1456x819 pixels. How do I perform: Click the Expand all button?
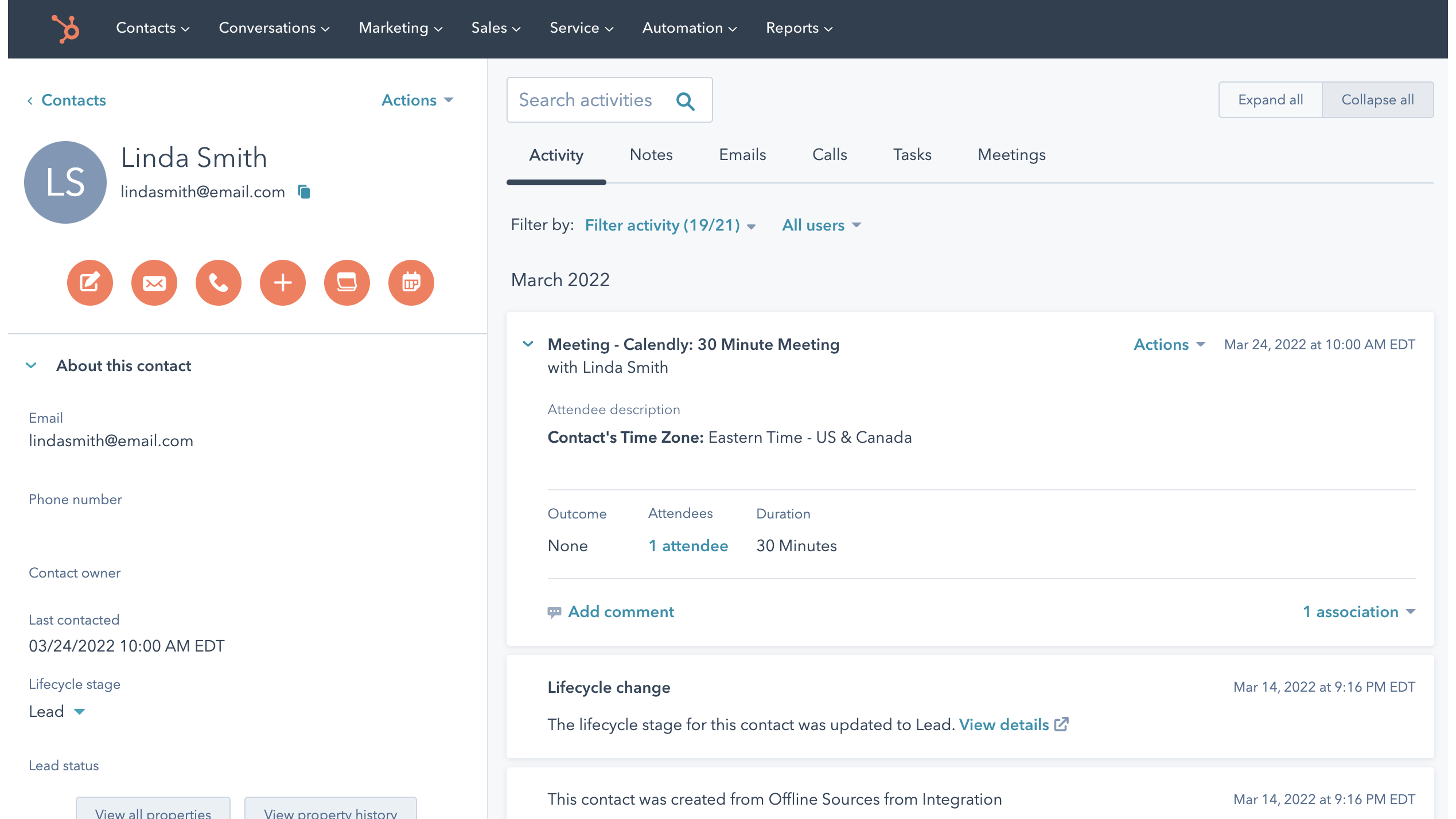pyautogui.click(x=1270, y=100)
